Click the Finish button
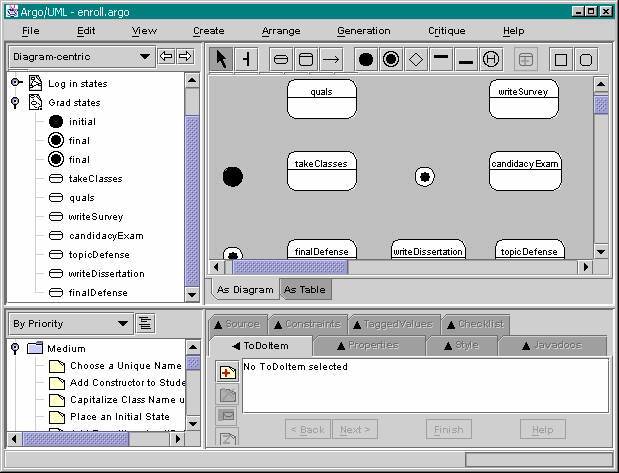This screenshot has width=619, height=473. (x=449, y=429)
